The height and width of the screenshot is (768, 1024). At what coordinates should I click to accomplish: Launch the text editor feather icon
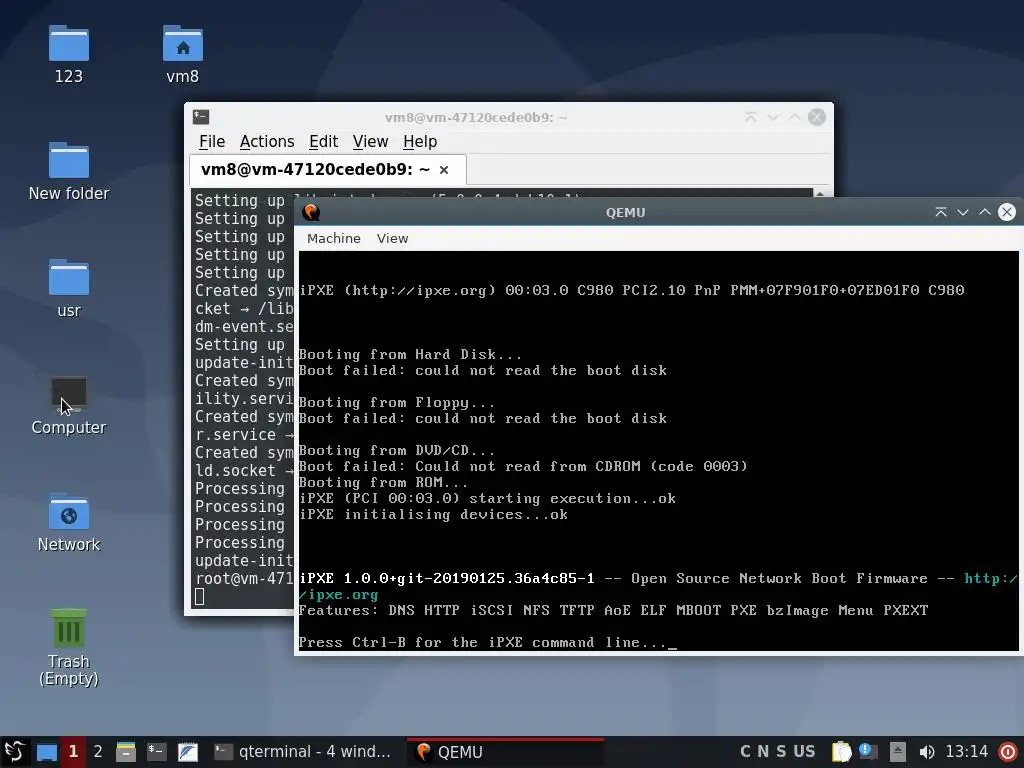(x=187, y=752)
